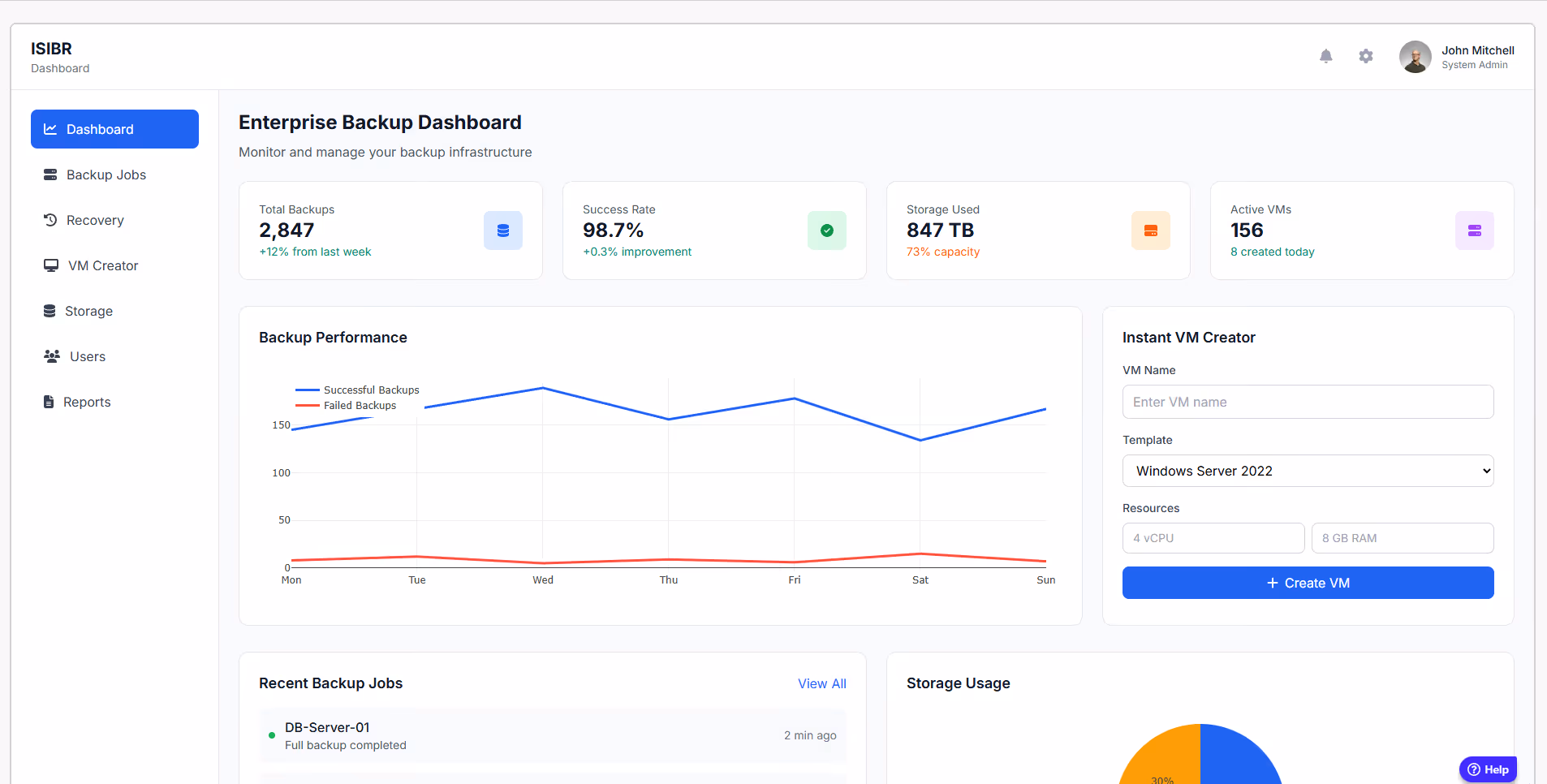Click the 8 GB RAM resource field
Image resolution: width=1547 pixels, height=784 pixels.
click(x=1403, y=538)
